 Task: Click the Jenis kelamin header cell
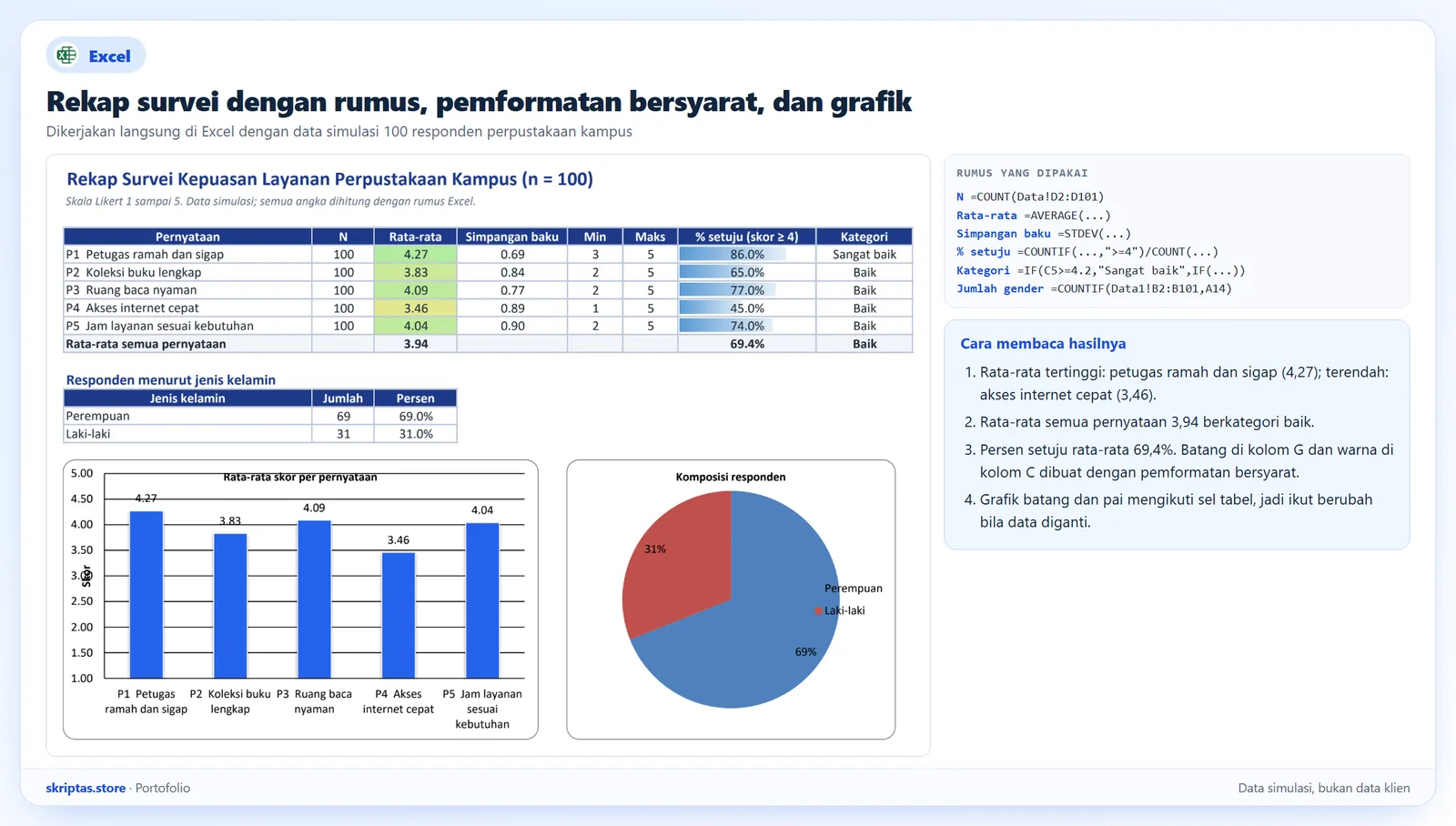187,398
